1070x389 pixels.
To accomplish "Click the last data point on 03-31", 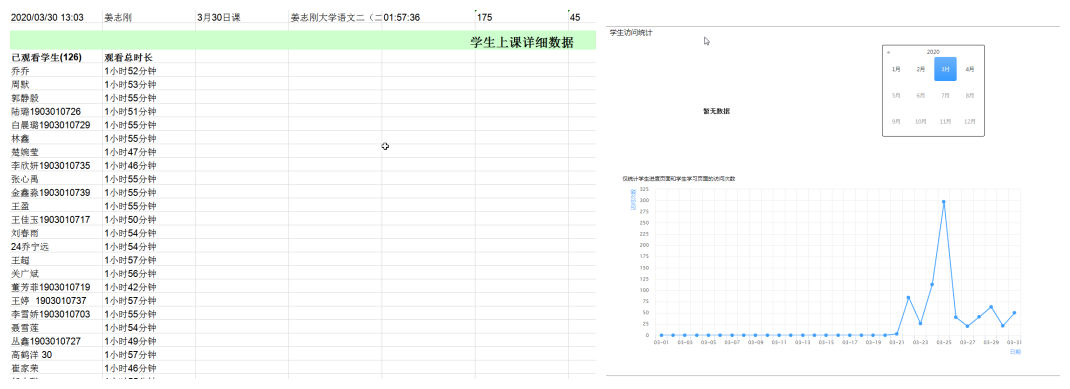I will tap(1015, 313).
